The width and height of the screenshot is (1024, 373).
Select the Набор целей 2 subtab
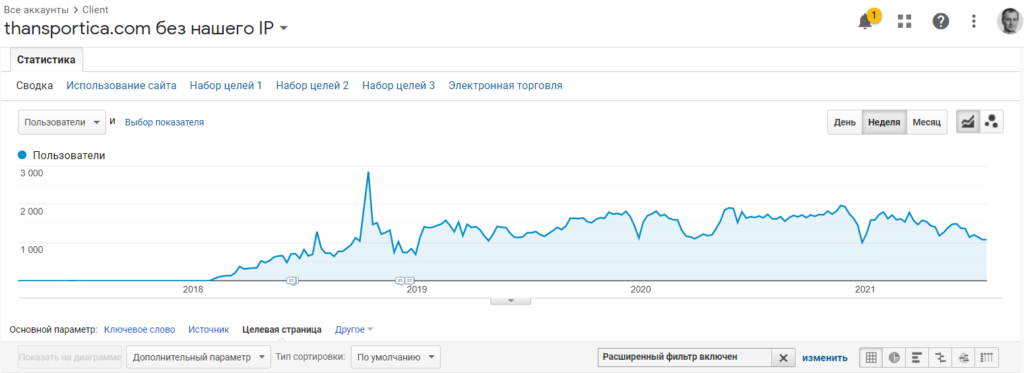tap(312, 86)
